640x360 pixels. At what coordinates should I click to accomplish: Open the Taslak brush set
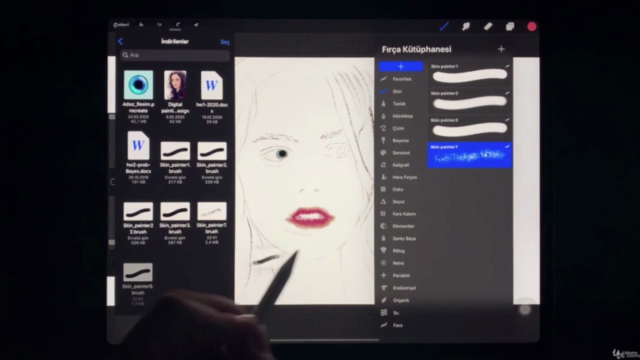point(401,104)
